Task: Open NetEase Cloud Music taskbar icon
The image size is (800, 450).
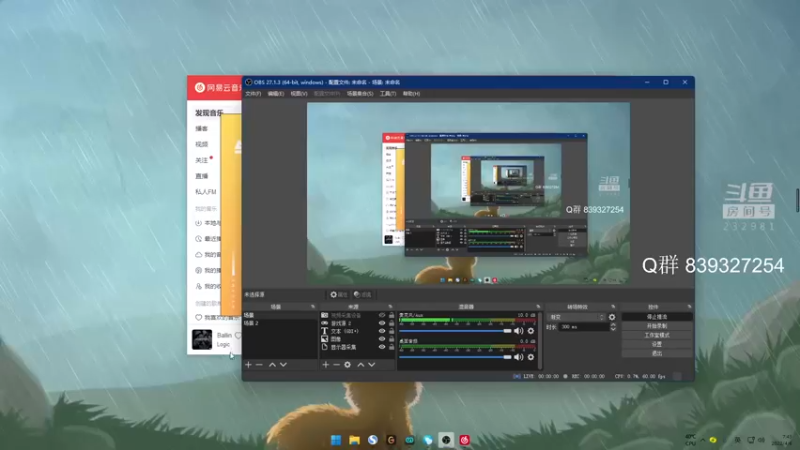Action: pyautogui.click(x=464, y=440)
